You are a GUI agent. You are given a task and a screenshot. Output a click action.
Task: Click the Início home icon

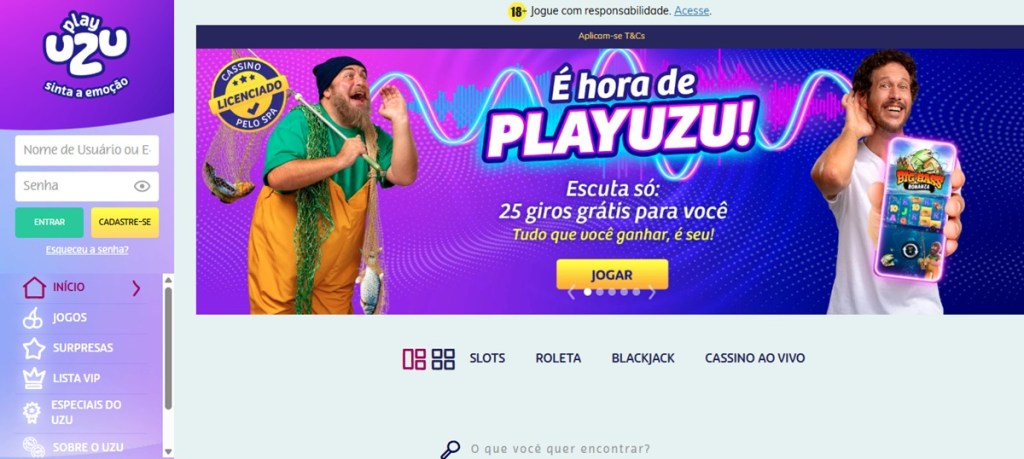point(34,287)
